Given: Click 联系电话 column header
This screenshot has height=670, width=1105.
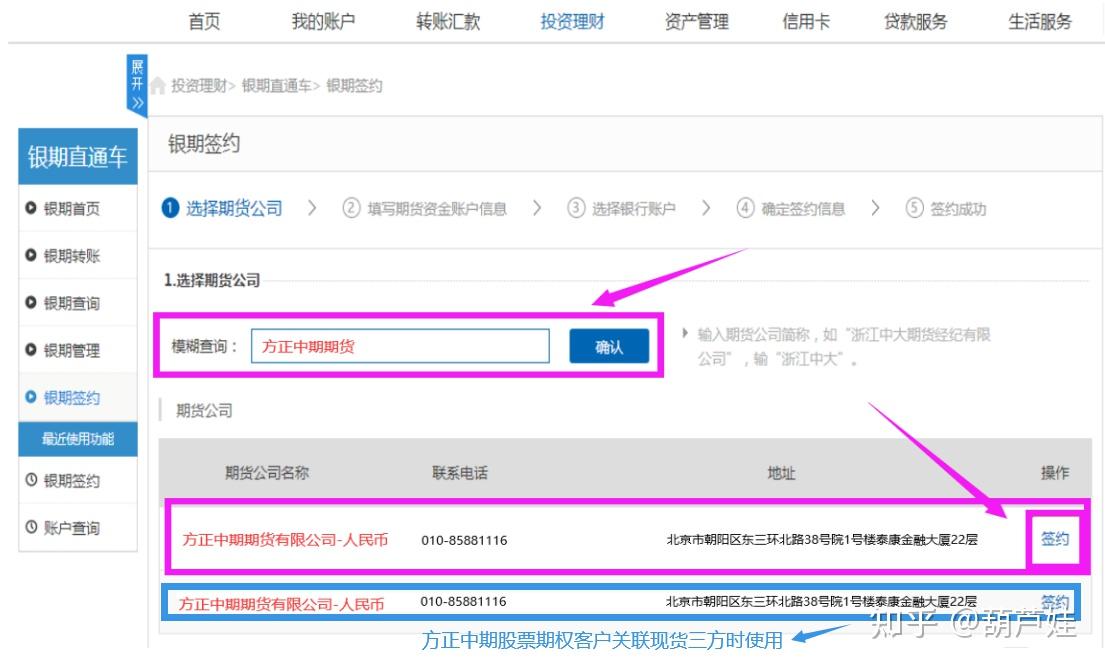Looking at the screenshot, I should point(460,473).
